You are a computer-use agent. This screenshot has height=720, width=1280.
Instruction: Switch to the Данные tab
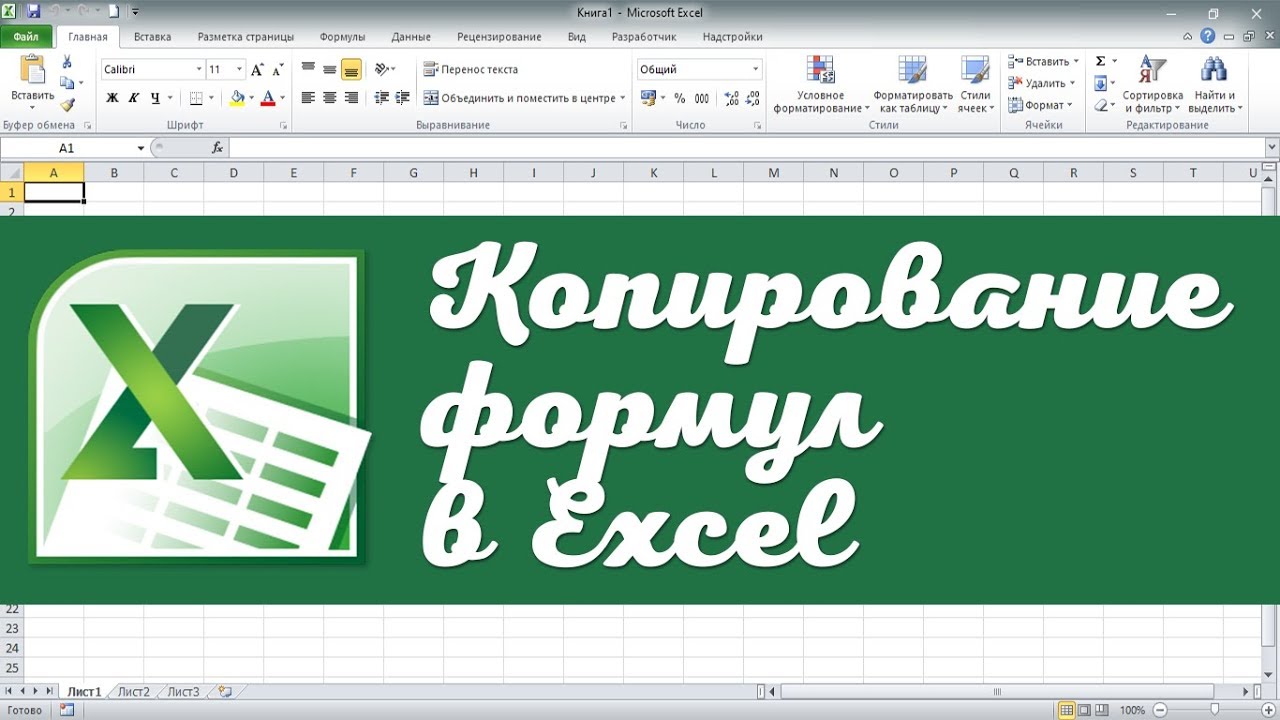coord(411,37)
